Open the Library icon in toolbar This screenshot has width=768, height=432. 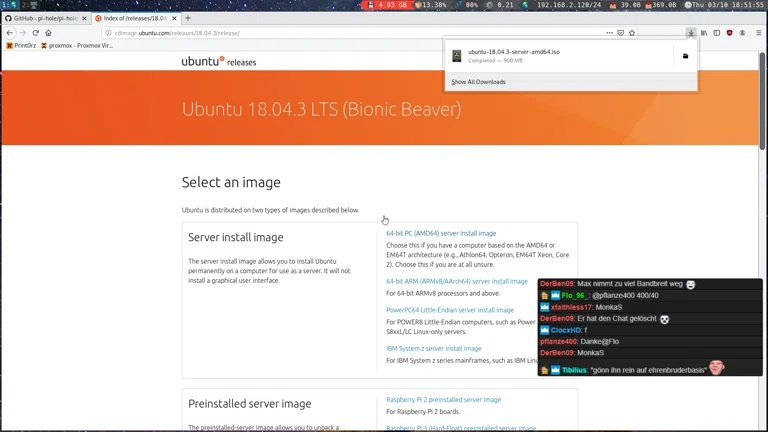pyautogui.click(x=704, y=33)
